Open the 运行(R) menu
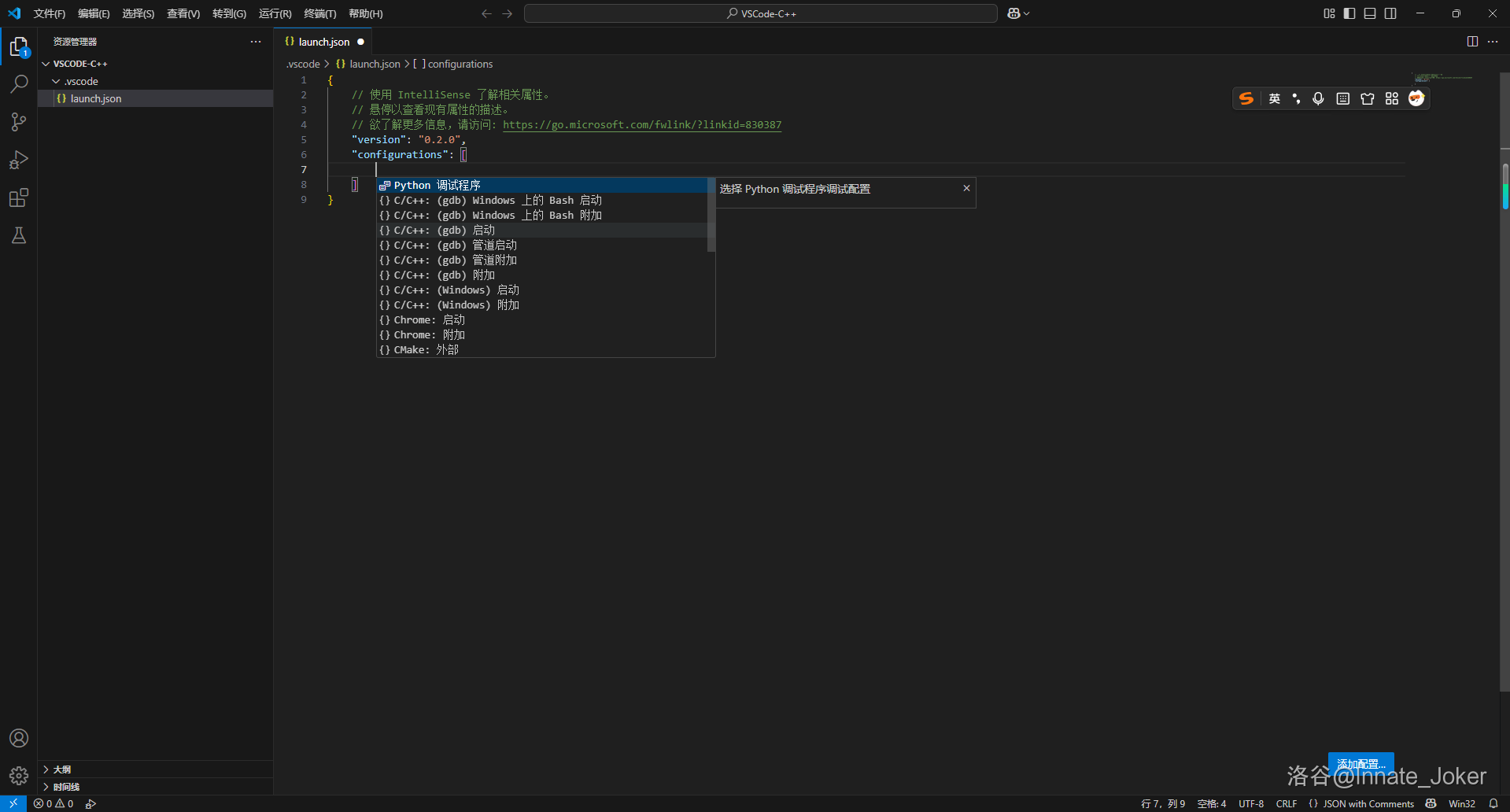1510x812 pixels. [x=274, y=13]
